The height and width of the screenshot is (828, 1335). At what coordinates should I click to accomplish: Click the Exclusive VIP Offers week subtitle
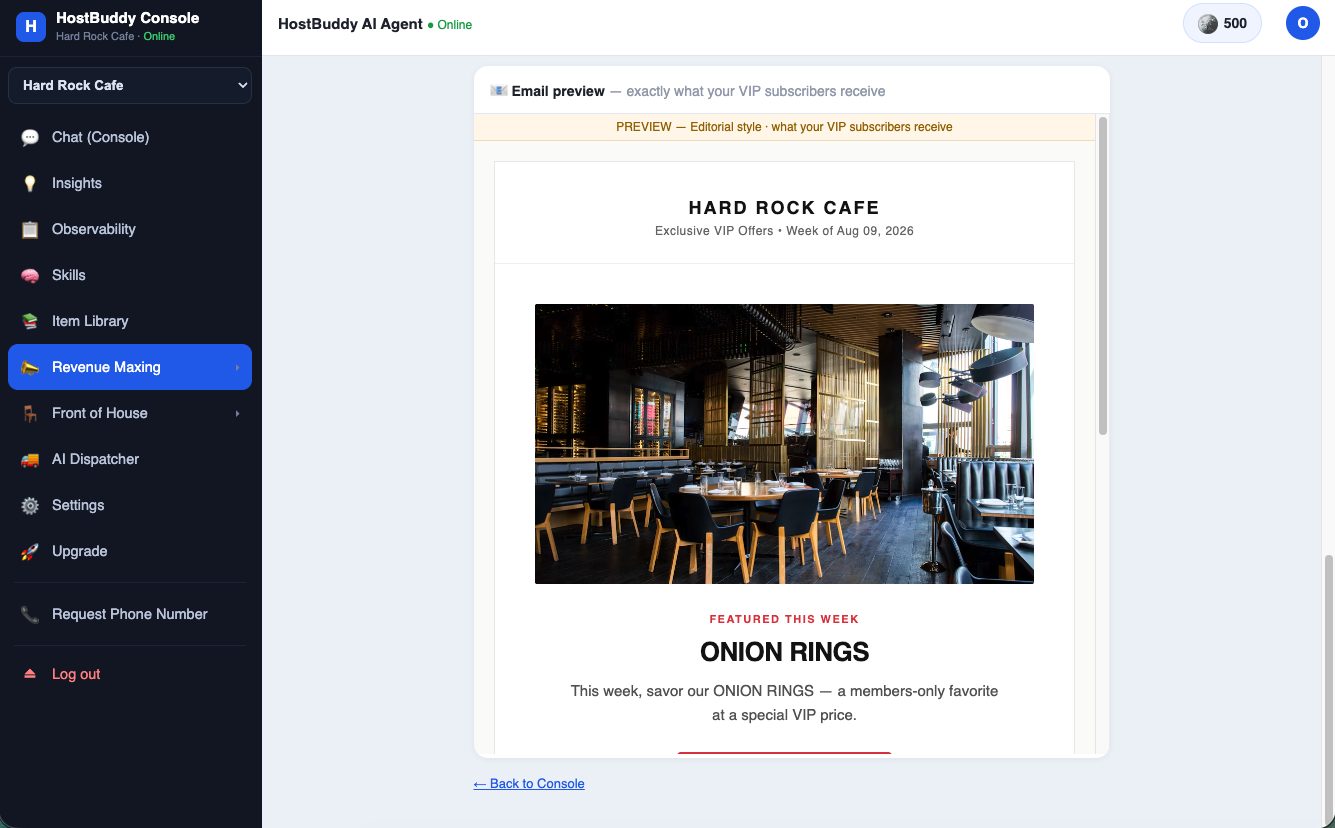point(784,231)
